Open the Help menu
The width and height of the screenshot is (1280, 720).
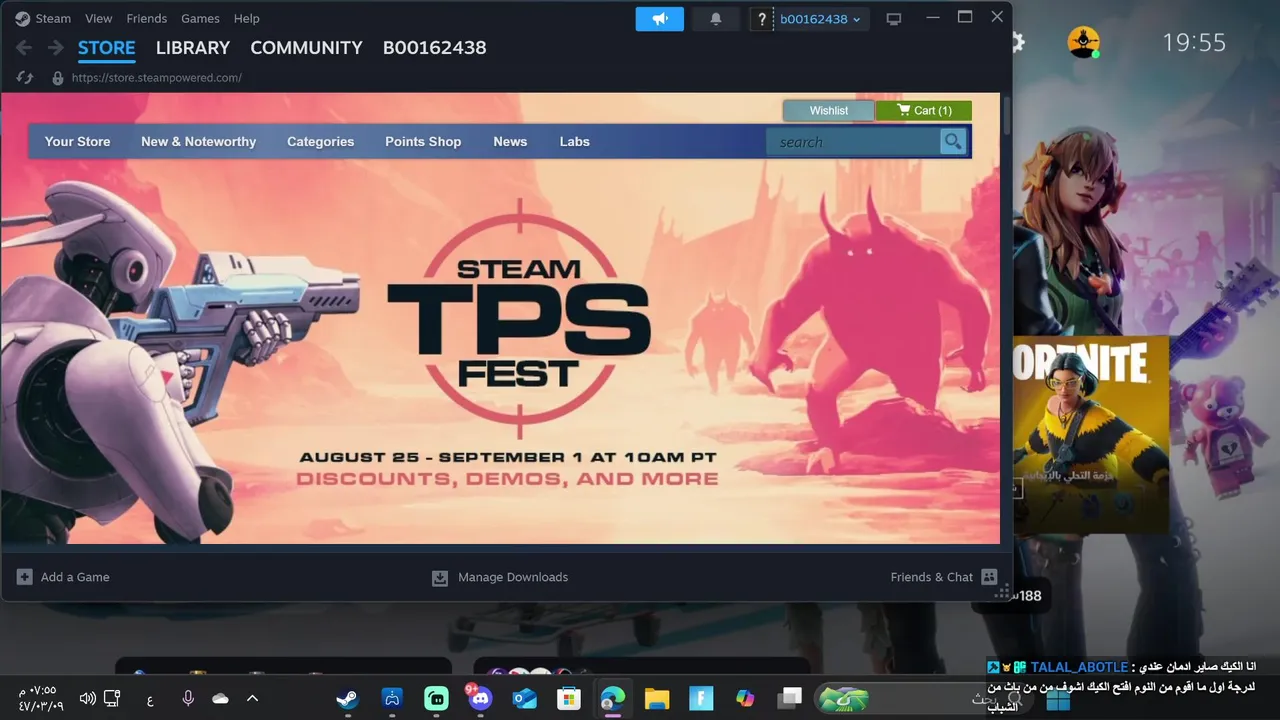click(x=246, y=18)
